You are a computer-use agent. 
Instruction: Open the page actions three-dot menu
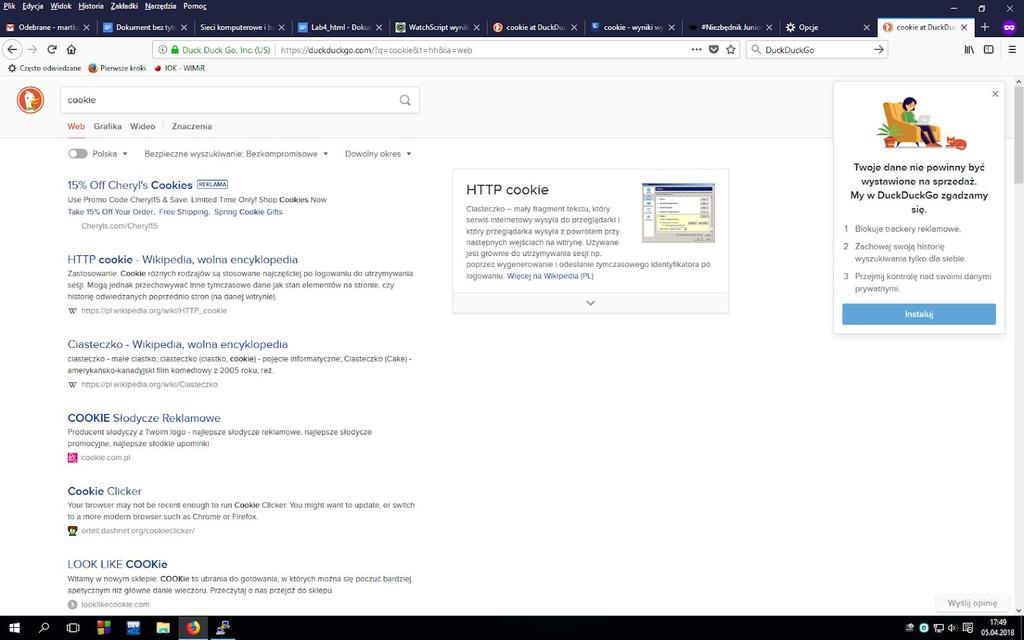pyautogui.click(x=696, y=50)
